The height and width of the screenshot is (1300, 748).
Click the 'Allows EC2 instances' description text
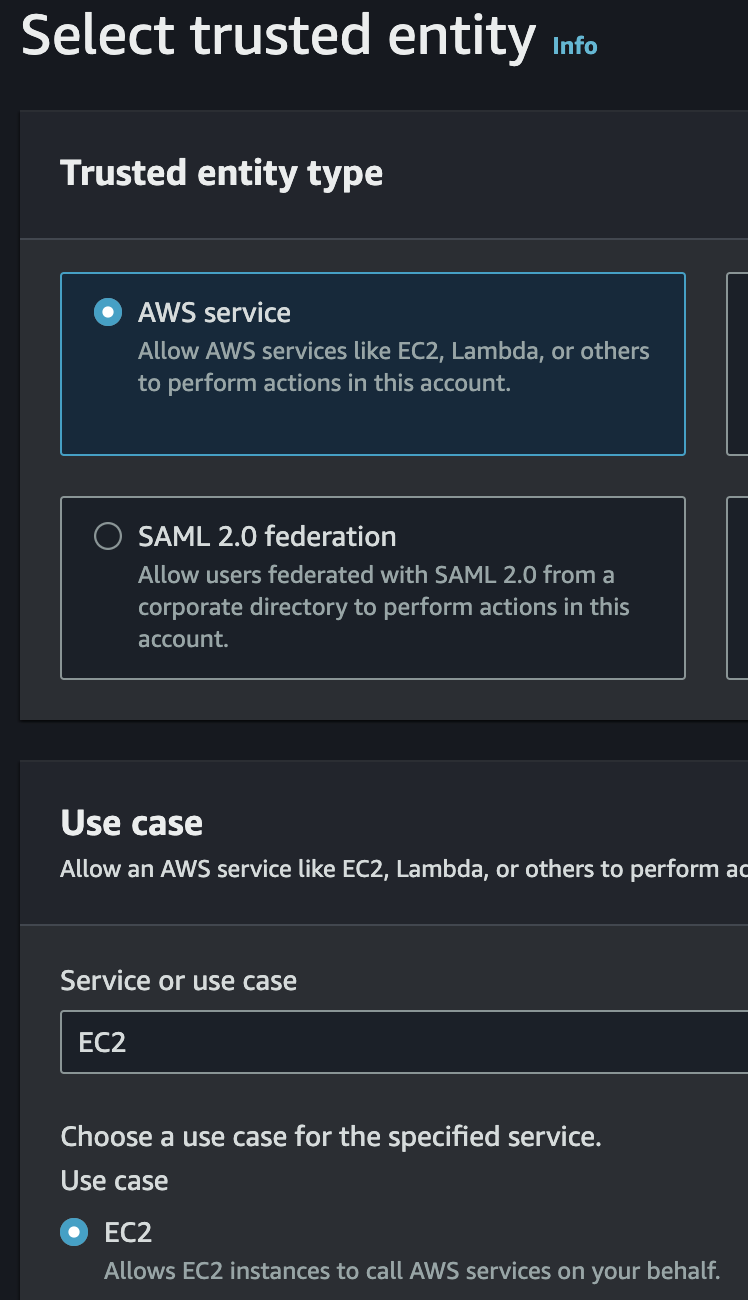412,1271
